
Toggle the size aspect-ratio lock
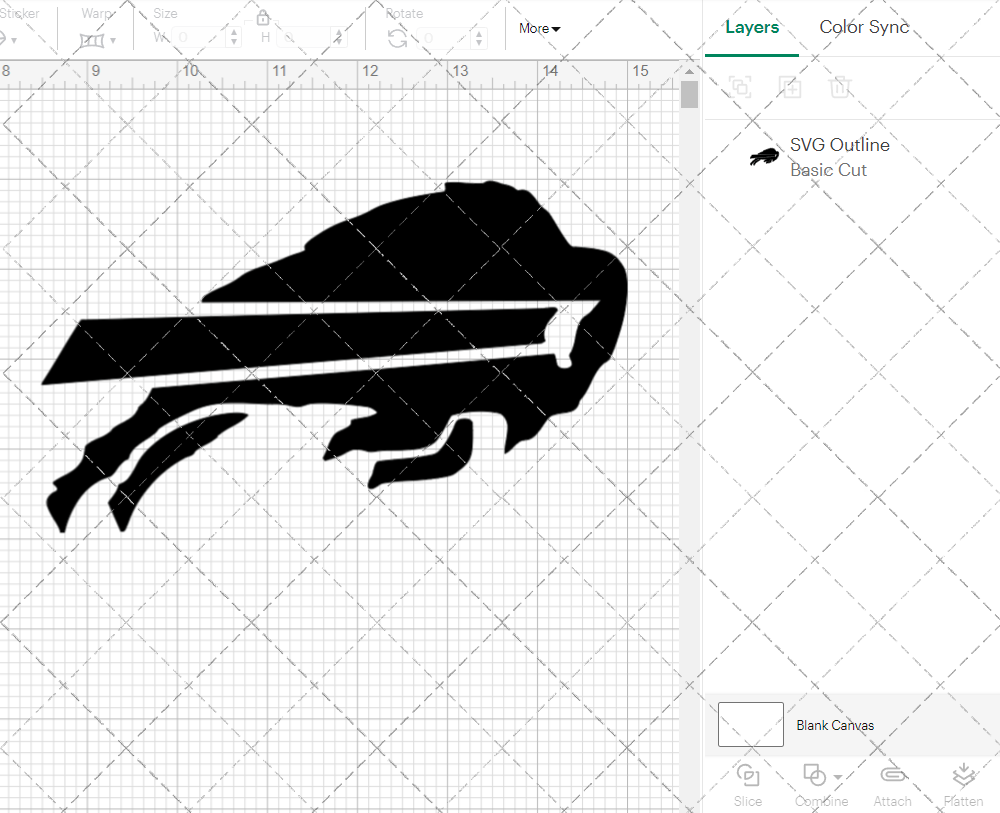263,17
